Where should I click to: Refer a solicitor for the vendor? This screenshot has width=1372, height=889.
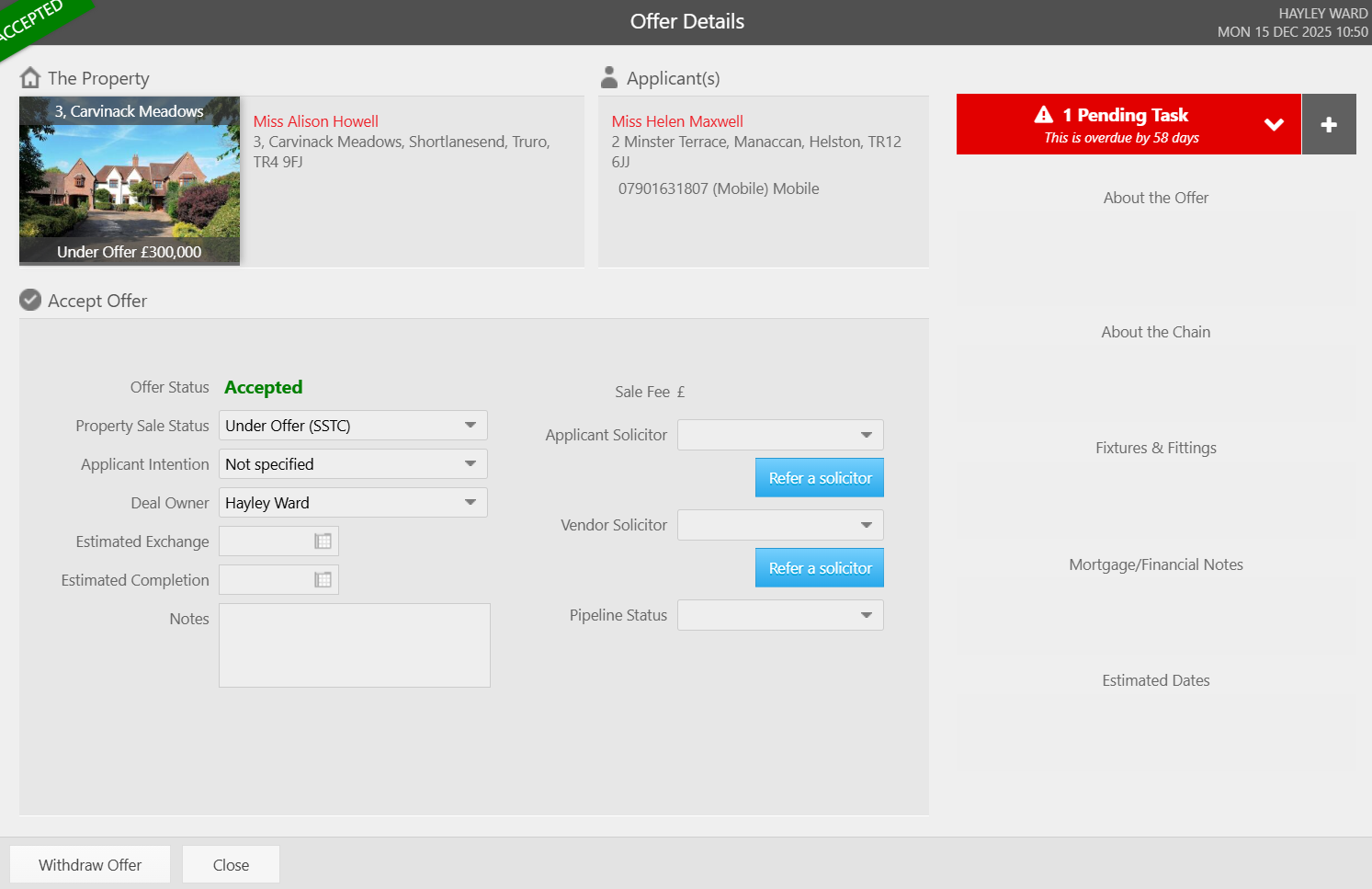(820, 568)
